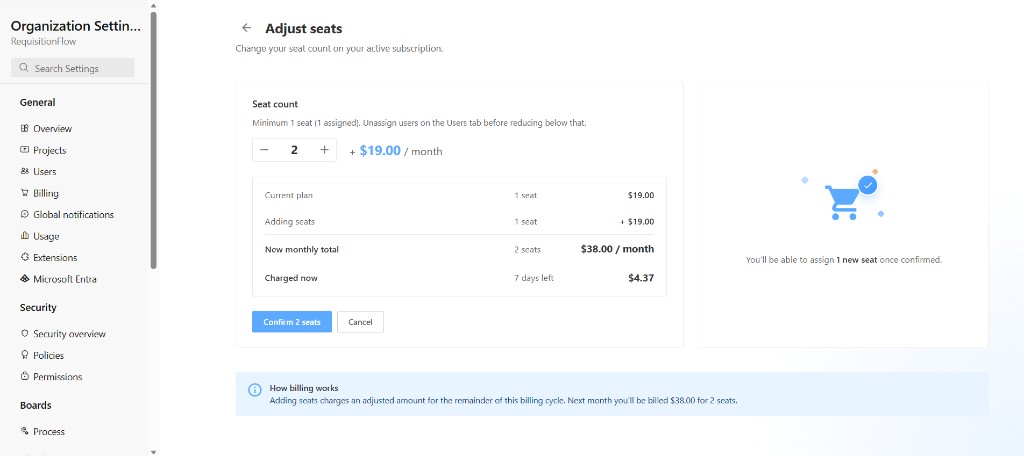1024x456 pixels.
Task: Click the Adding seats row label
Action: 289,221
